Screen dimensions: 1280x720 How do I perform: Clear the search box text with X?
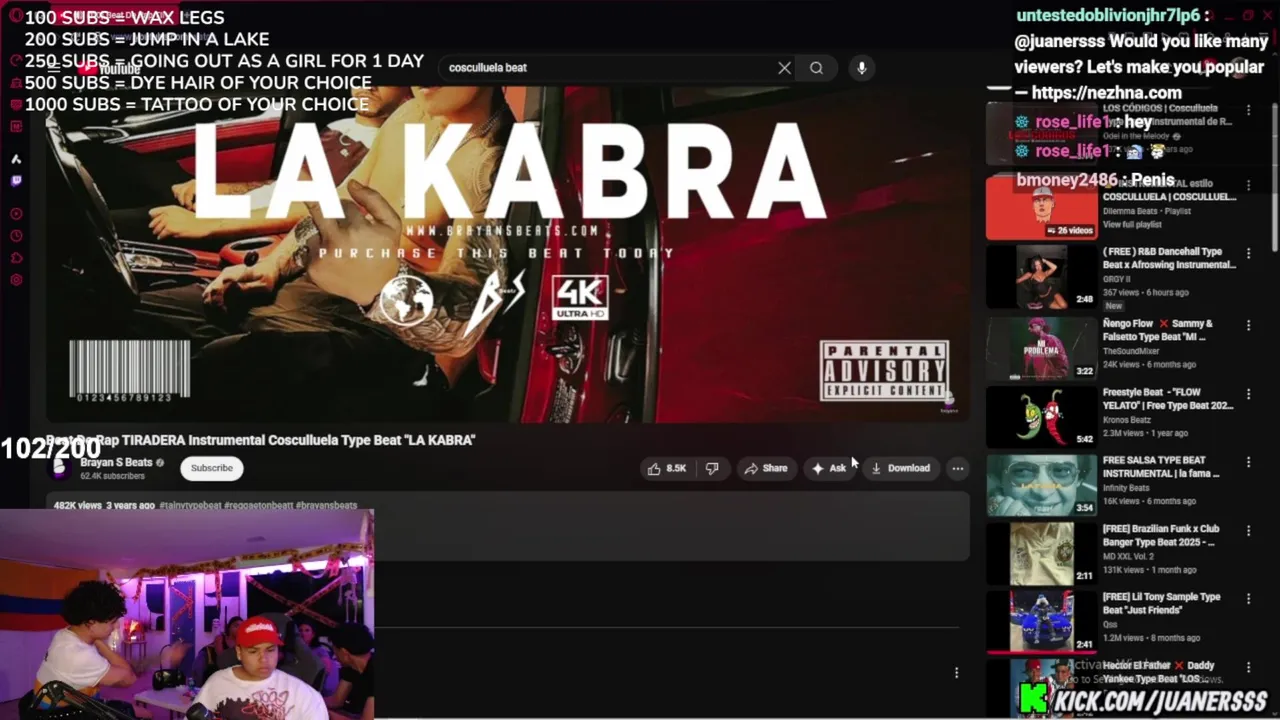click(784, 68)
